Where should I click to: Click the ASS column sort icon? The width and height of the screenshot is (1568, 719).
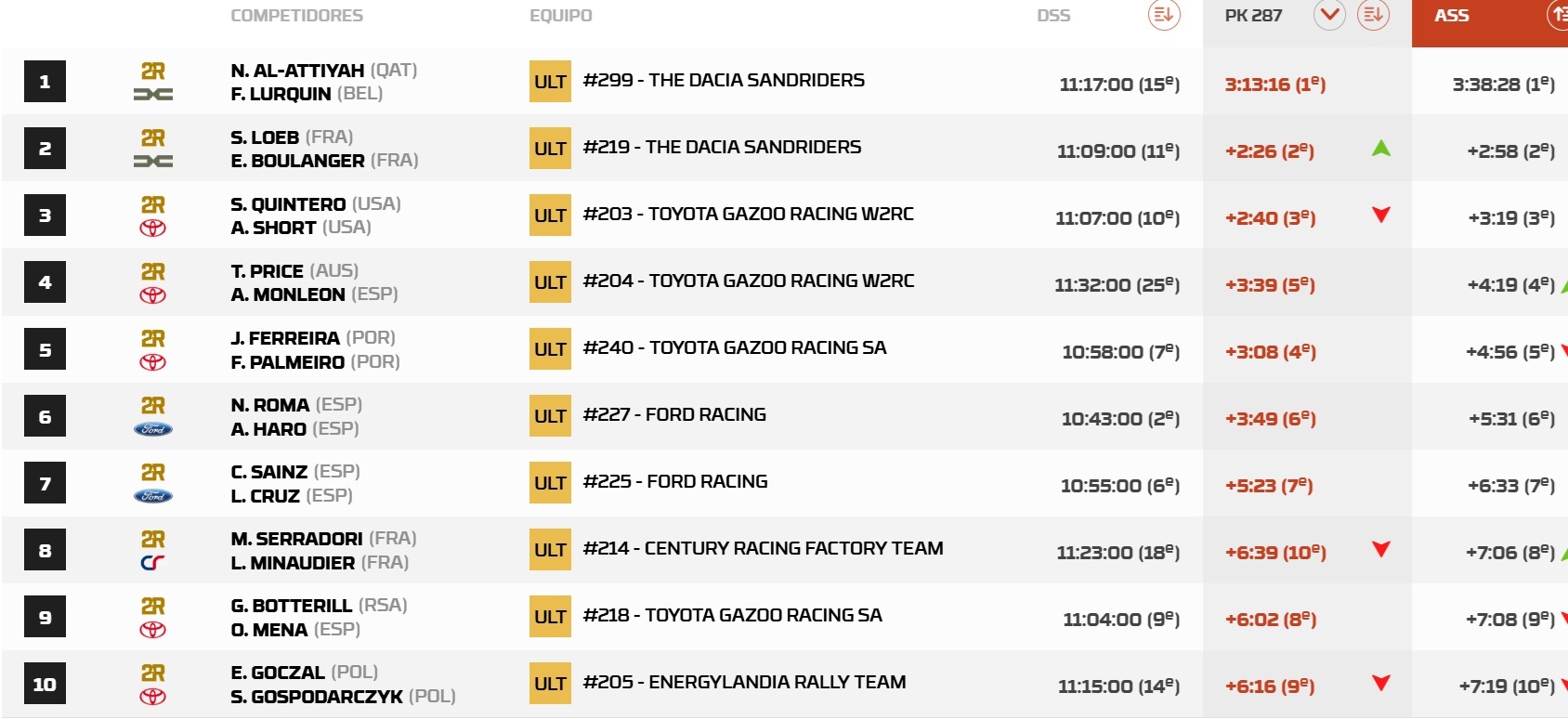(x=1558, y=15)
